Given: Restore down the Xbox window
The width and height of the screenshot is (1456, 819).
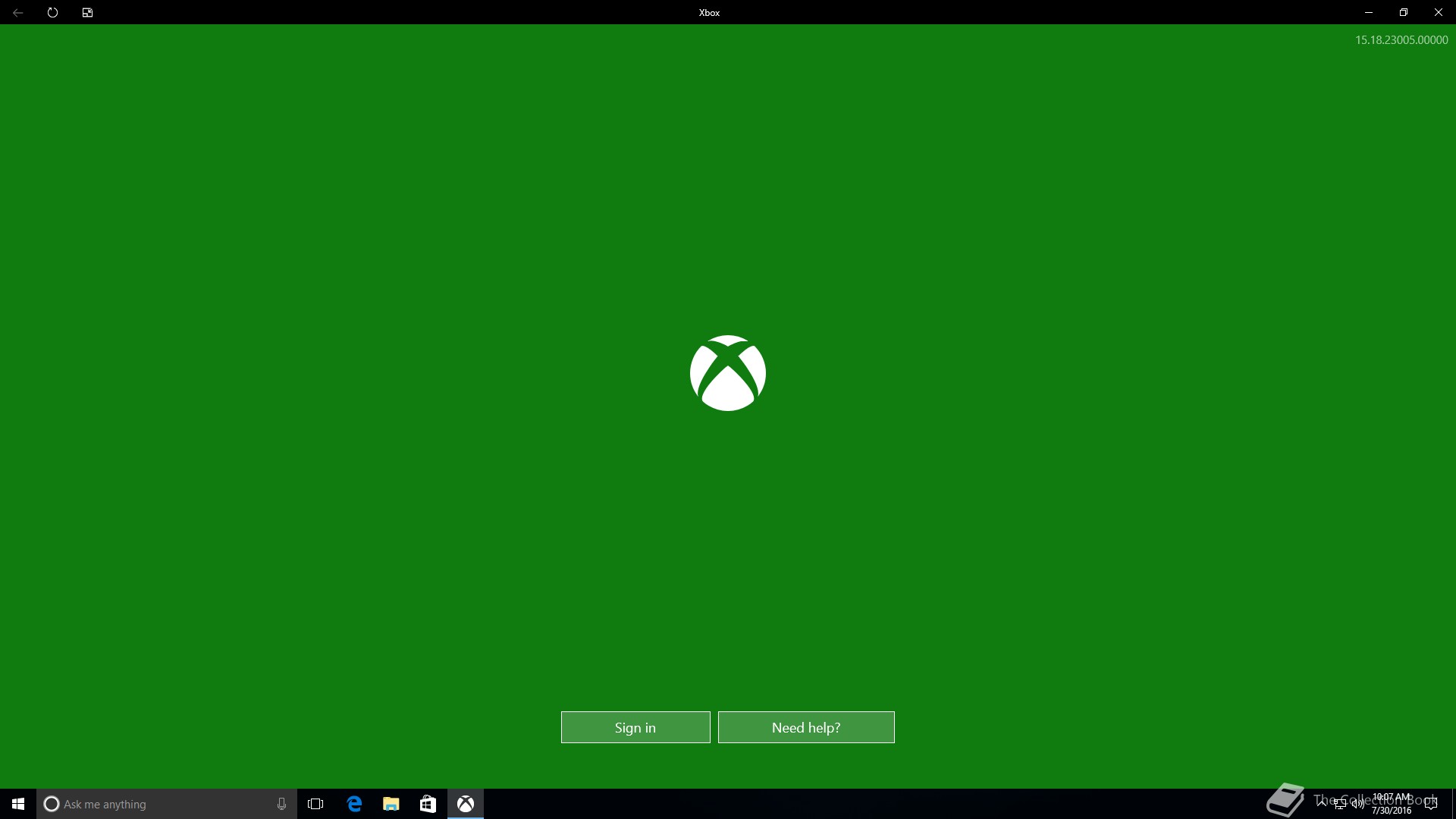Looking at the screenshot, I should [1404, 12].
